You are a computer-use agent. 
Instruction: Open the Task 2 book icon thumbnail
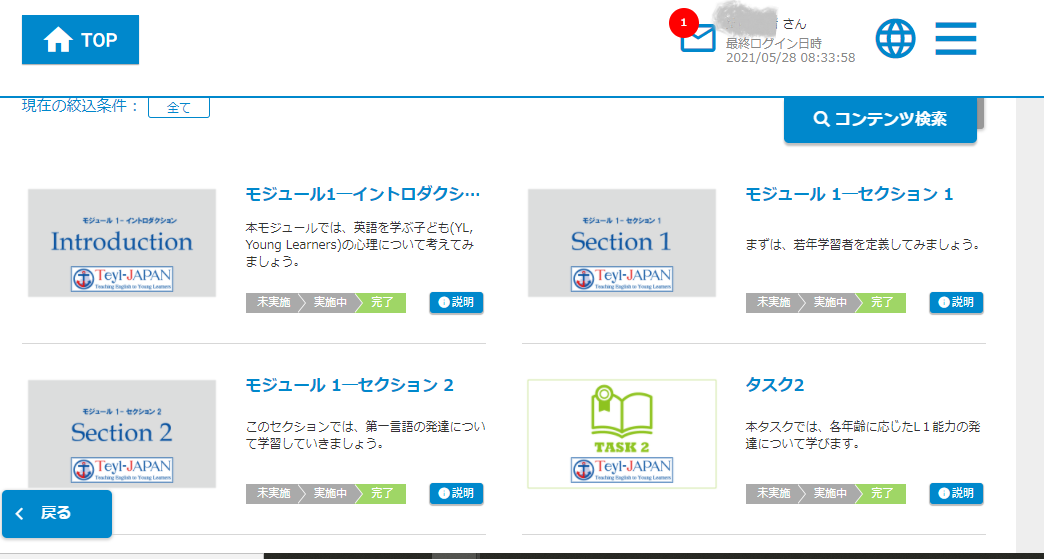point(621,434)
